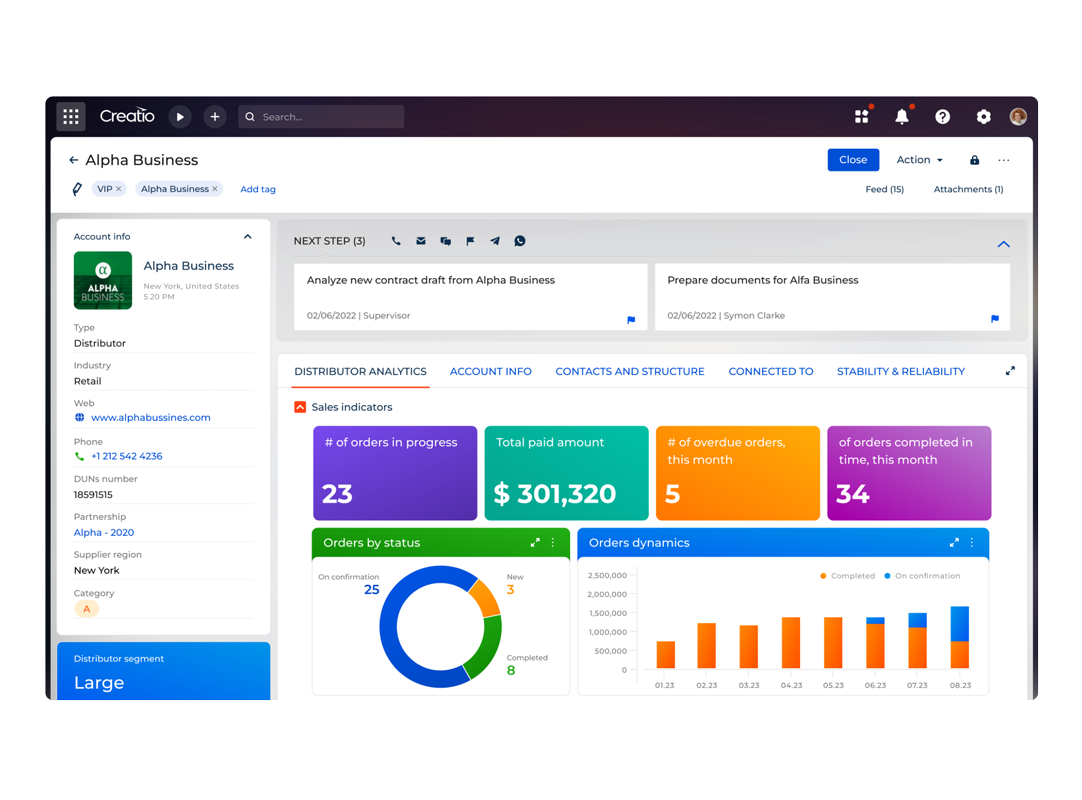1082x800 pixels.
Task: Open the Stability & Reliability tab
Action: pyautogui.click(x=900, y=371)
